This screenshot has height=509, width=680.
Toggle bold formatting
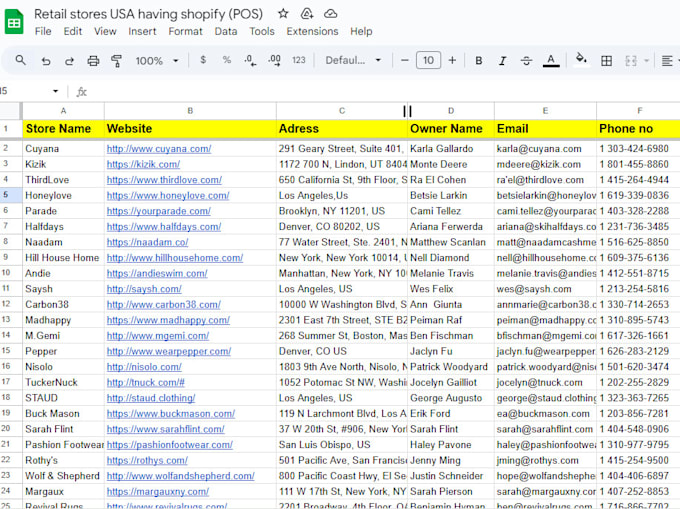(479, 61)
